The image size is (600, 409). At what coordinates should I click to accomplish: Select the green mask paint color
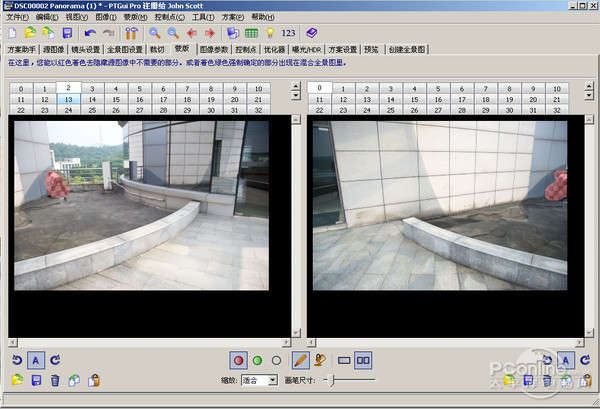pyautogui.click(x=257, y=360)
